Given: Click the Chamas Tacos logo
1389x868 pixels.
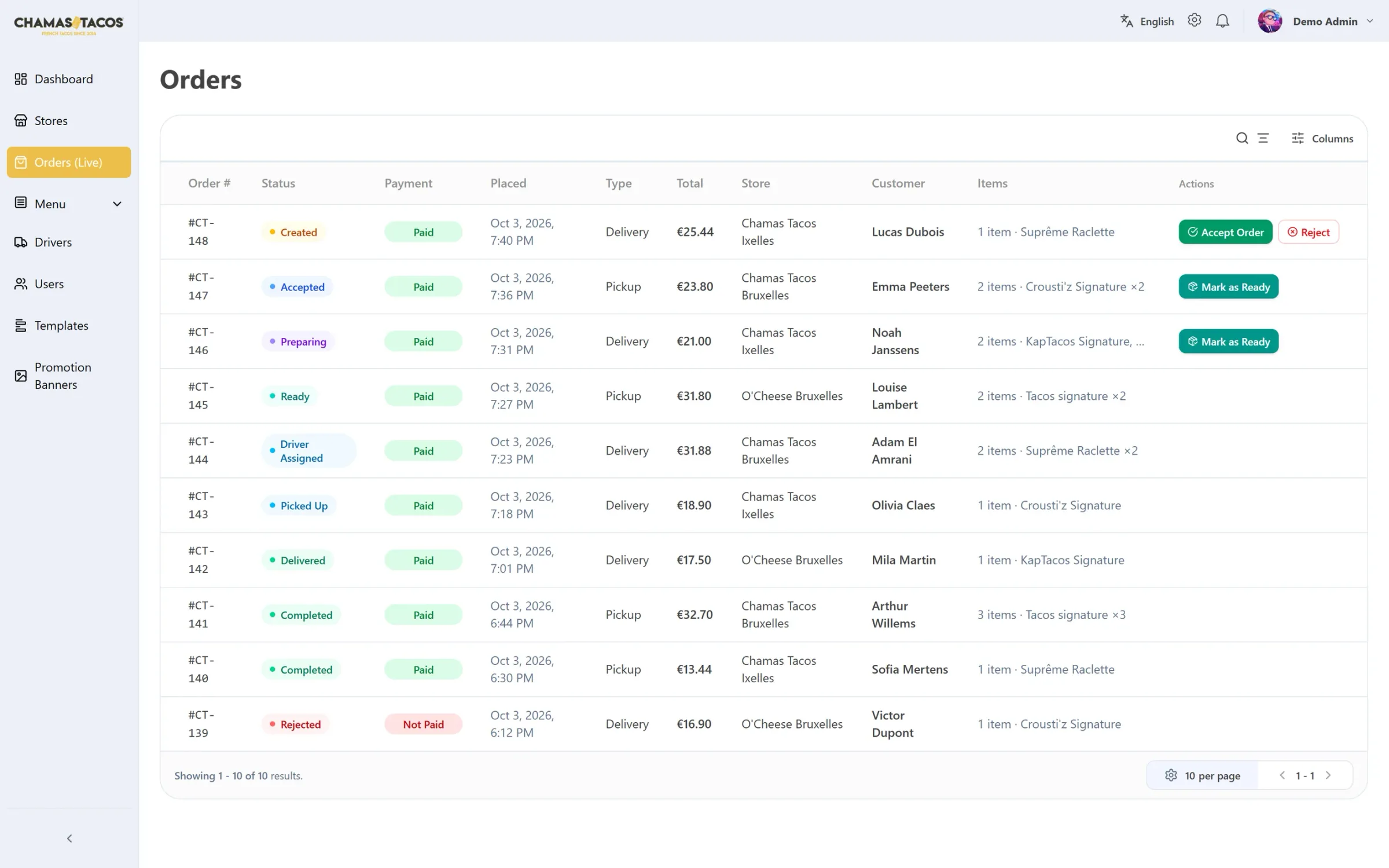Looking at the screenshot, I should tap(69, 25).
